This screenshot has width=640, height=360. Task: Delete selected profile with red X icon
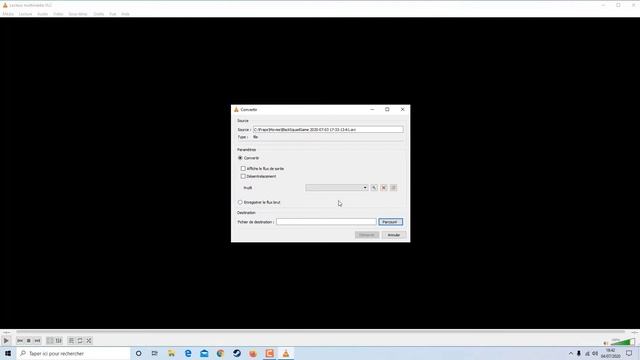click(384, 188)
